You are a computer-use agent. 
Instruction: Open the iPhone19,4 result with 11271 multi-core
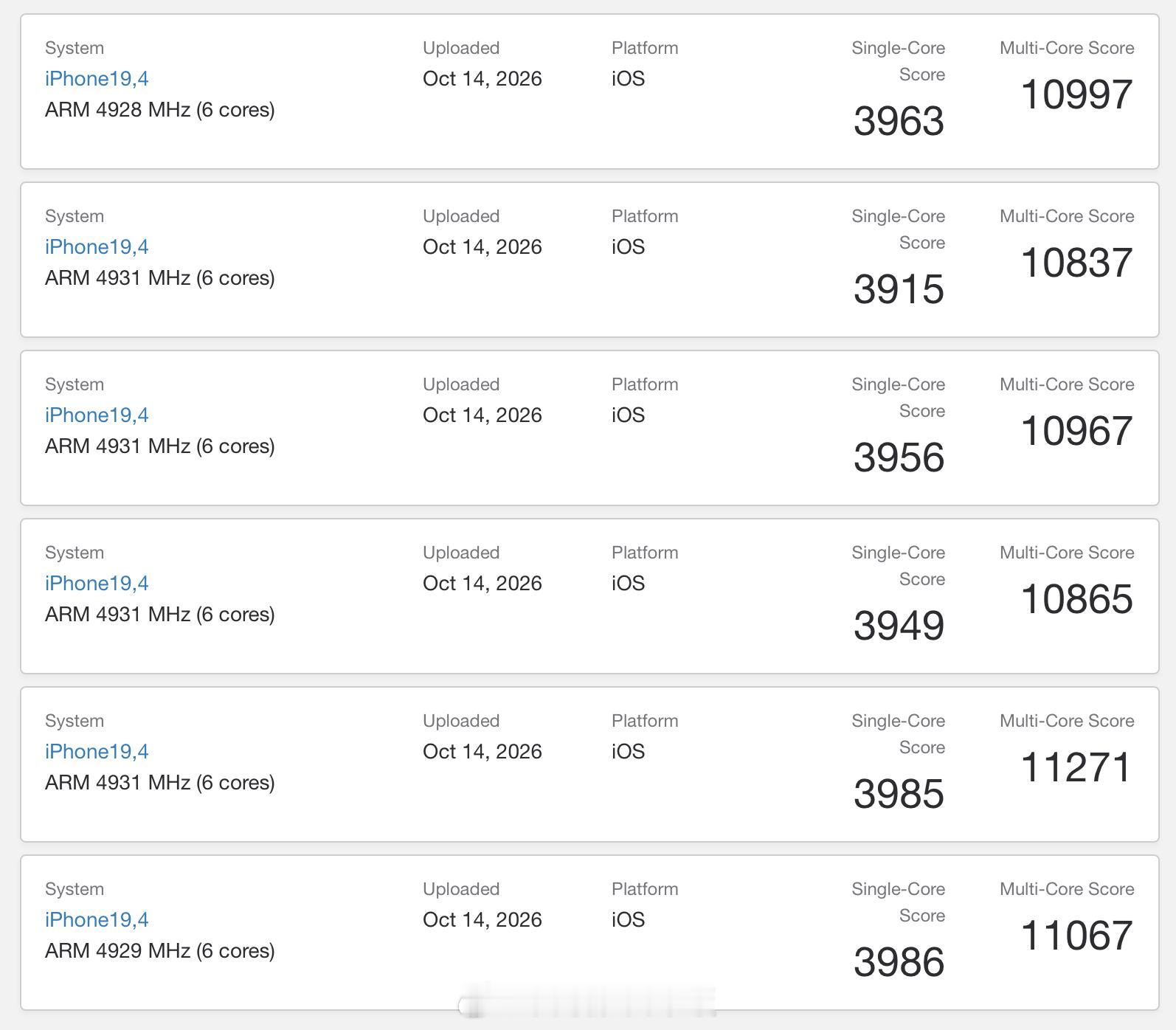click(x=97, y=751)
